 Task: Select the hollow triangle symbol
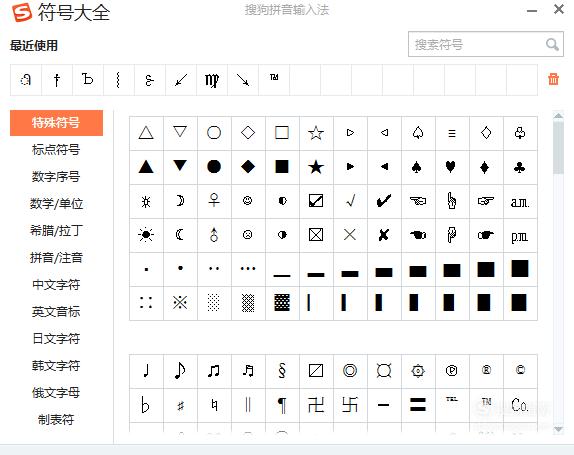tap(146, 133)
